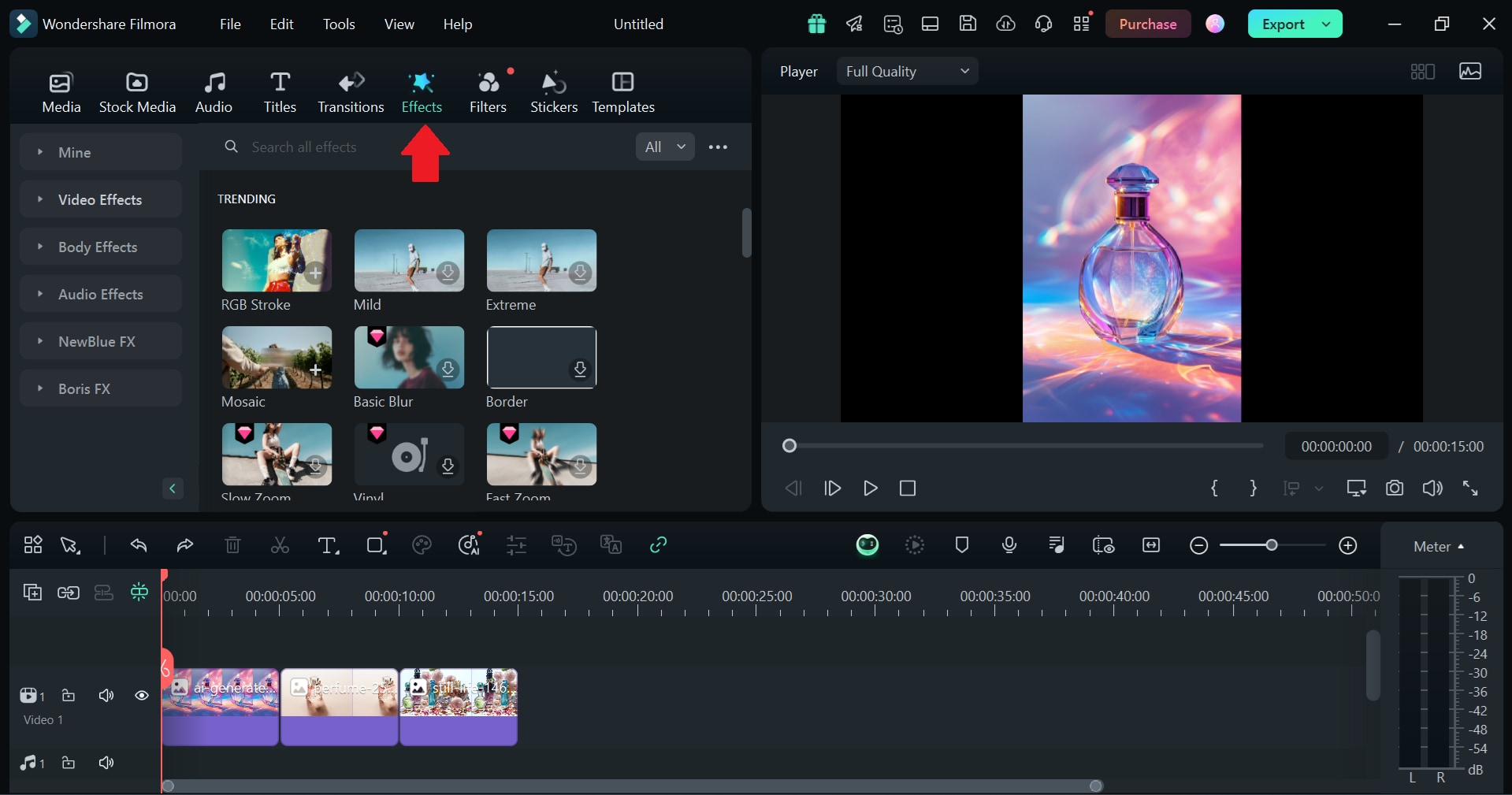
Task: Open the File menu
Action: pos(230,24)
